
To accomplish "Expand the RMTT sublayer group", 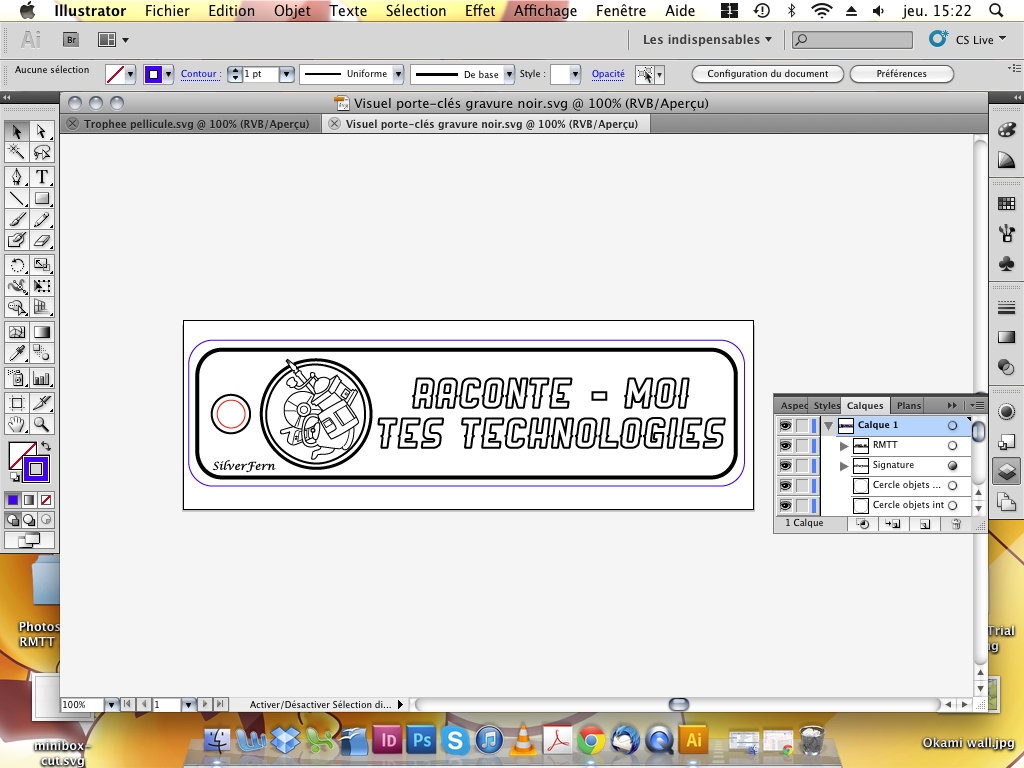I will [x=844, y=446].
